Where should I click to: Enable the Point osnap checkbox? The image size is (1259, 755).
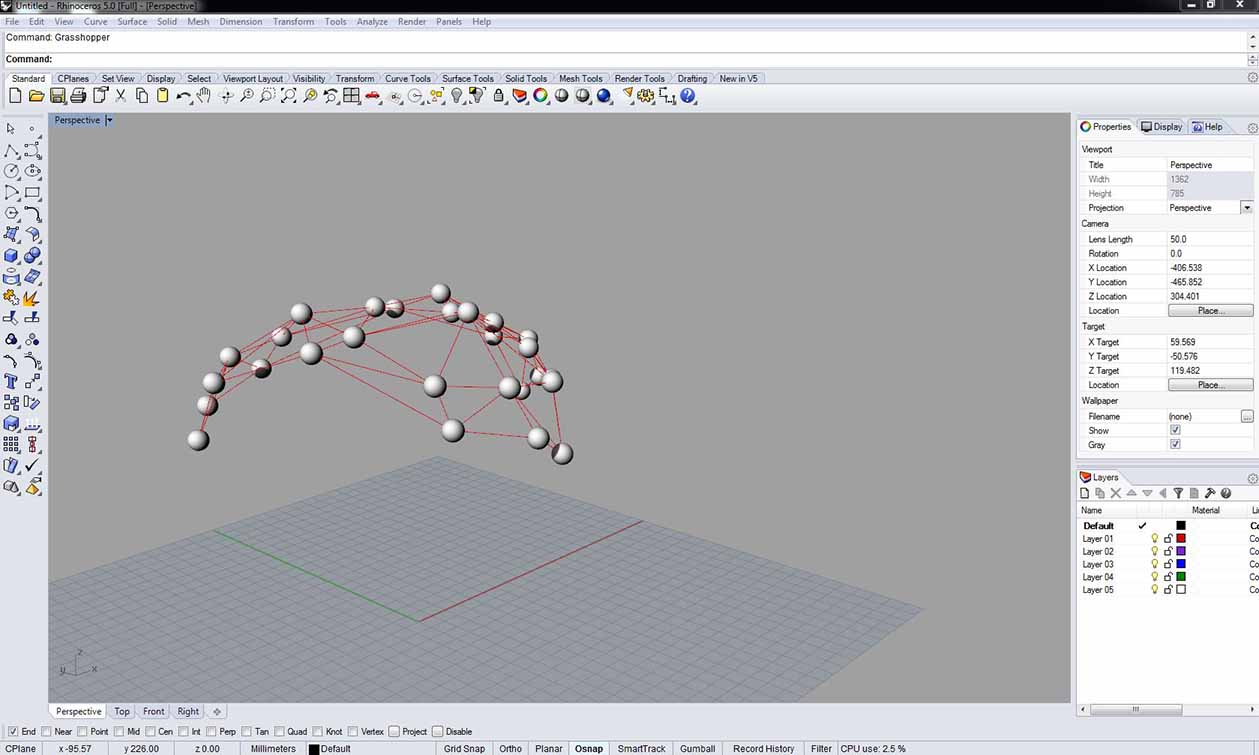coord(83,732)
